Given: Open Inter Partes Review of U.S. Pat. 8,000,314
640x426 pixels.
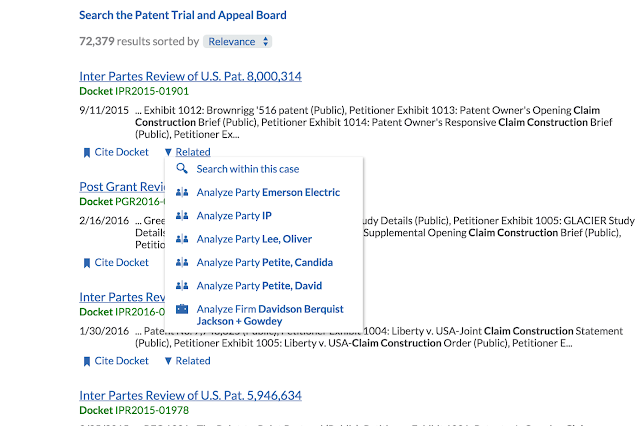Looking at the screenshot, I should (x=191, y=76).
